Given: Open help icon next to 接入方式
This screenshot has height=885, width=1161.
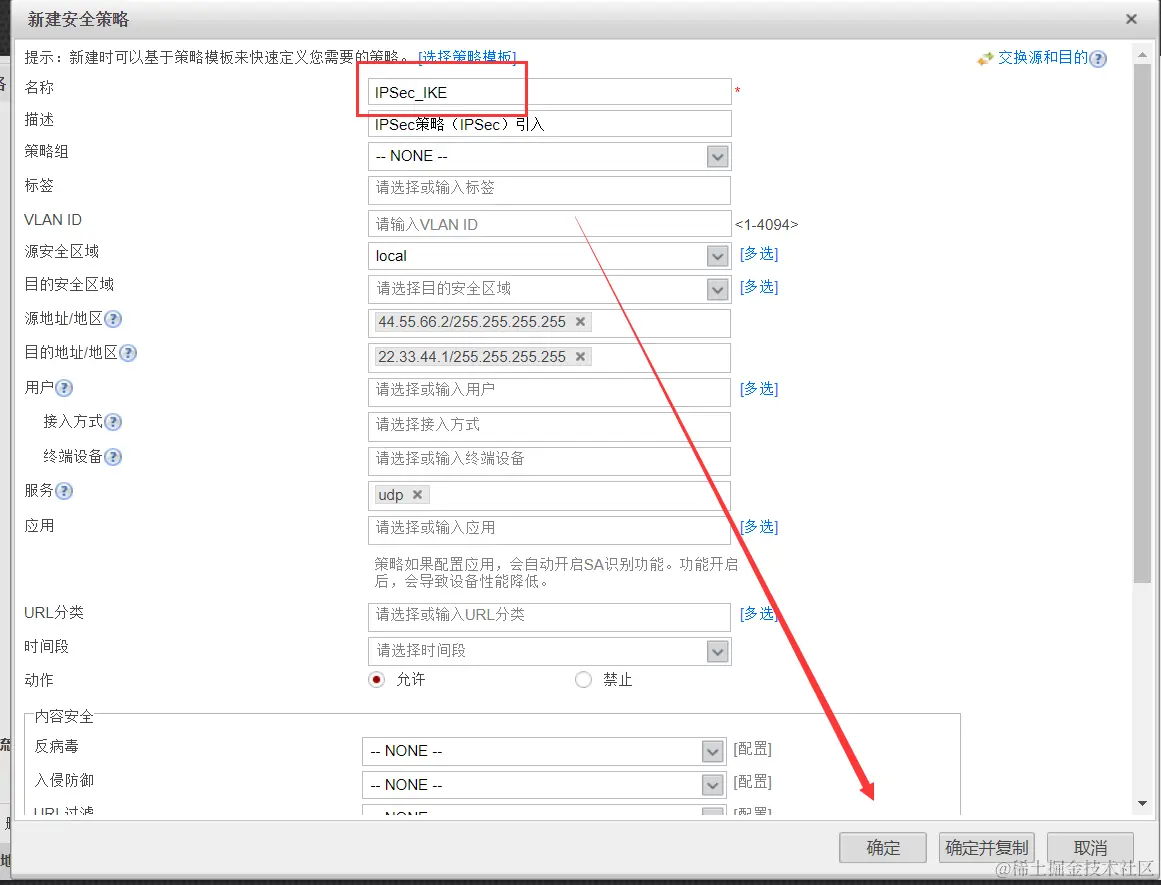Looking at the screenshot, I should (113, 422).
